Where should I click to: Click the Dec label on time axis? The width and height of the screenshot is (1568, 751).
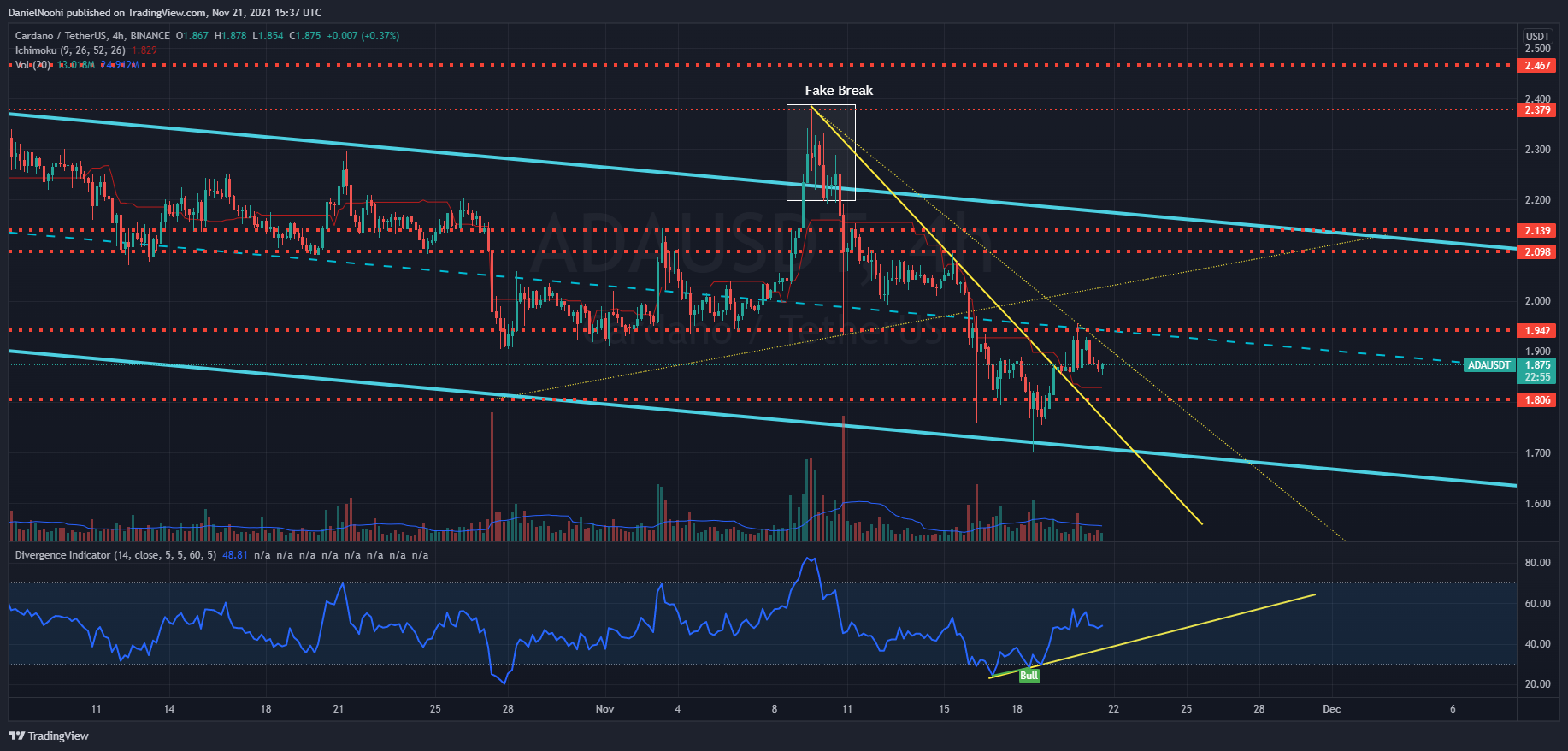tap(1331, 708)
